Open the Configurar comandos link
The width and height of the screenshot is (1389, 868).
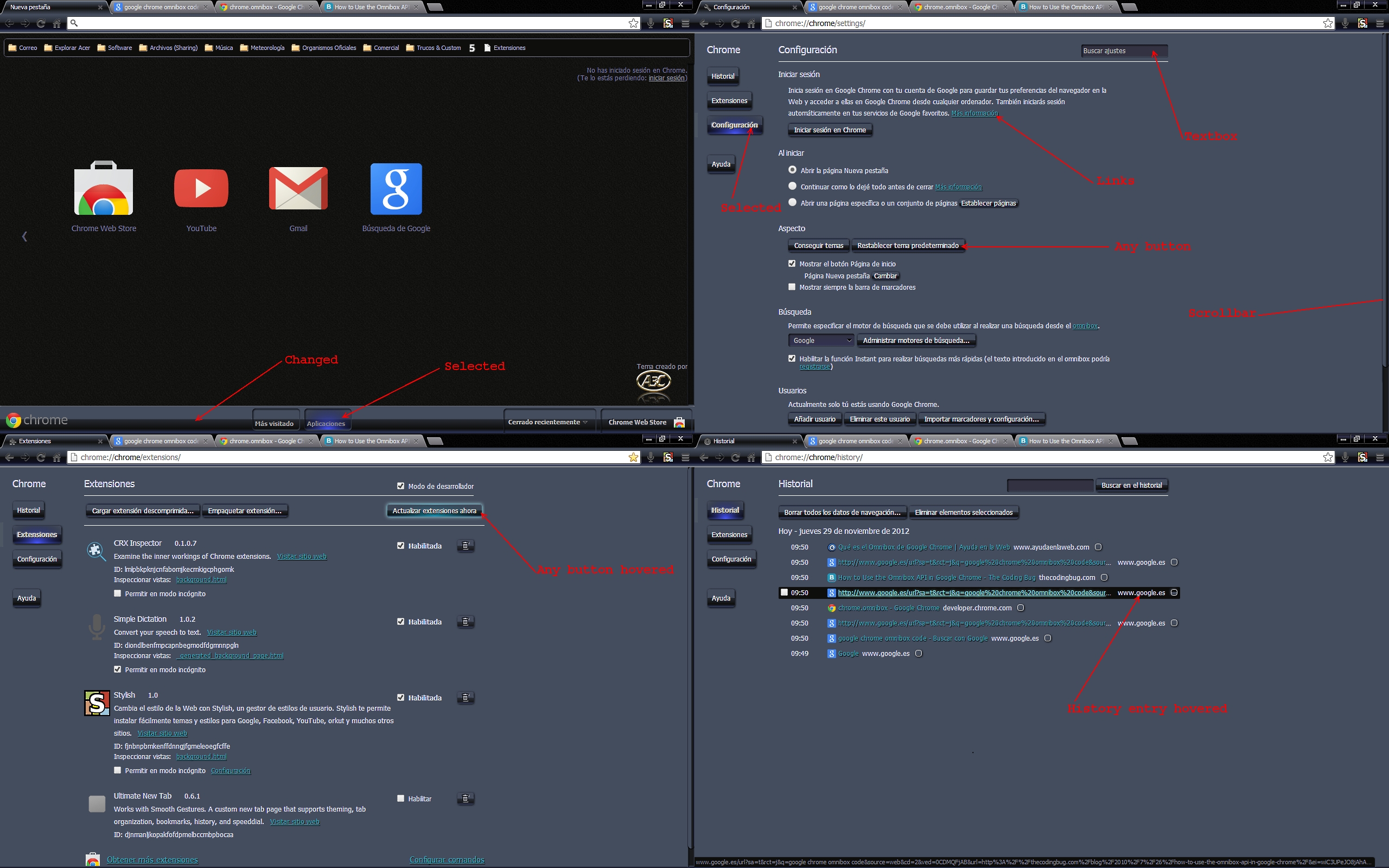447,859
